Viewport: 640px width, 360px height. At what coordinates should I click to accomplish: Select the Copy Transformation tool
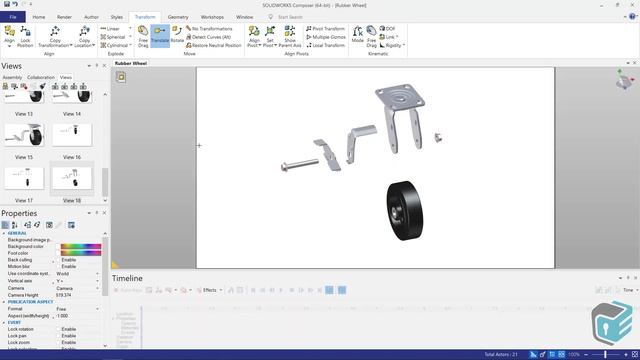[55, 36]
